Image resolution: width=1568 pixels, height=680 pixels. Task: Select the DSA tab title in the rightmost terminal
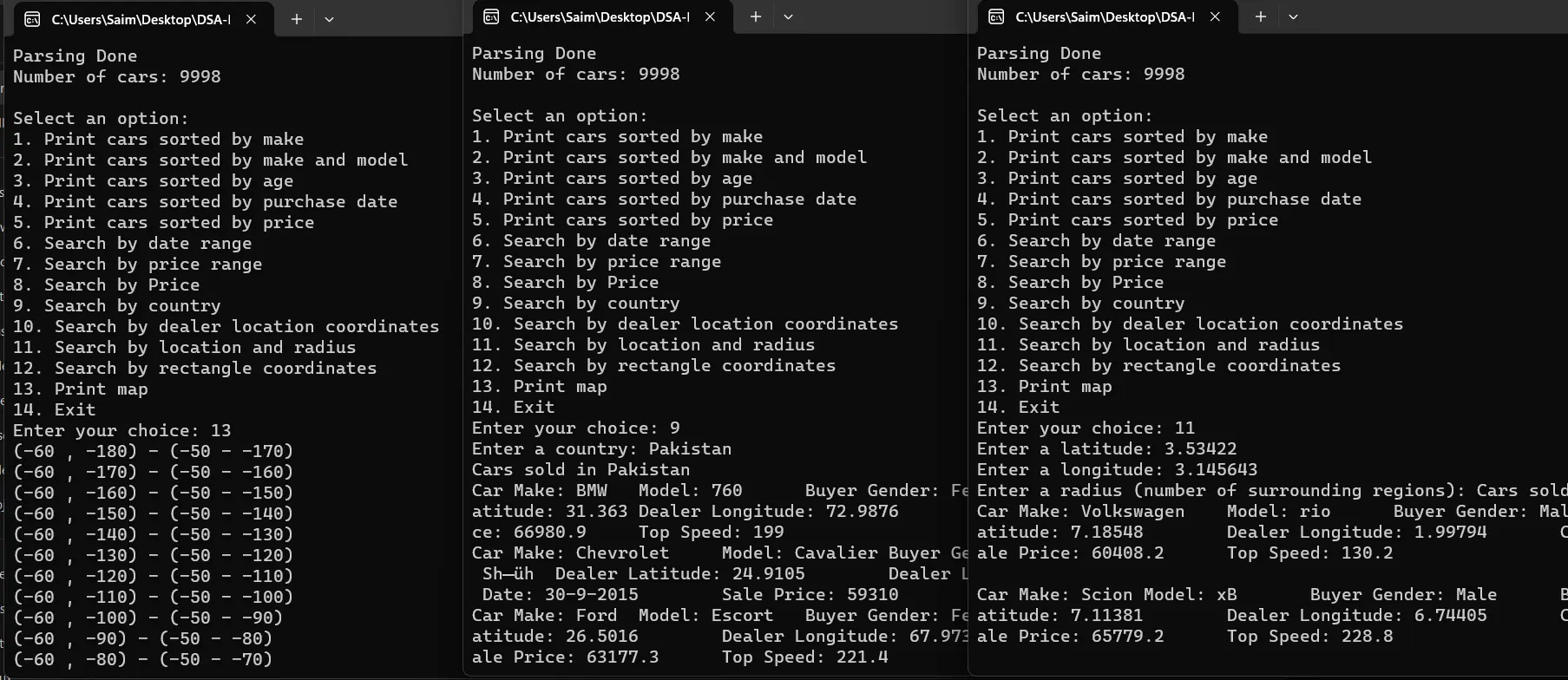[x=1105, y=16]
